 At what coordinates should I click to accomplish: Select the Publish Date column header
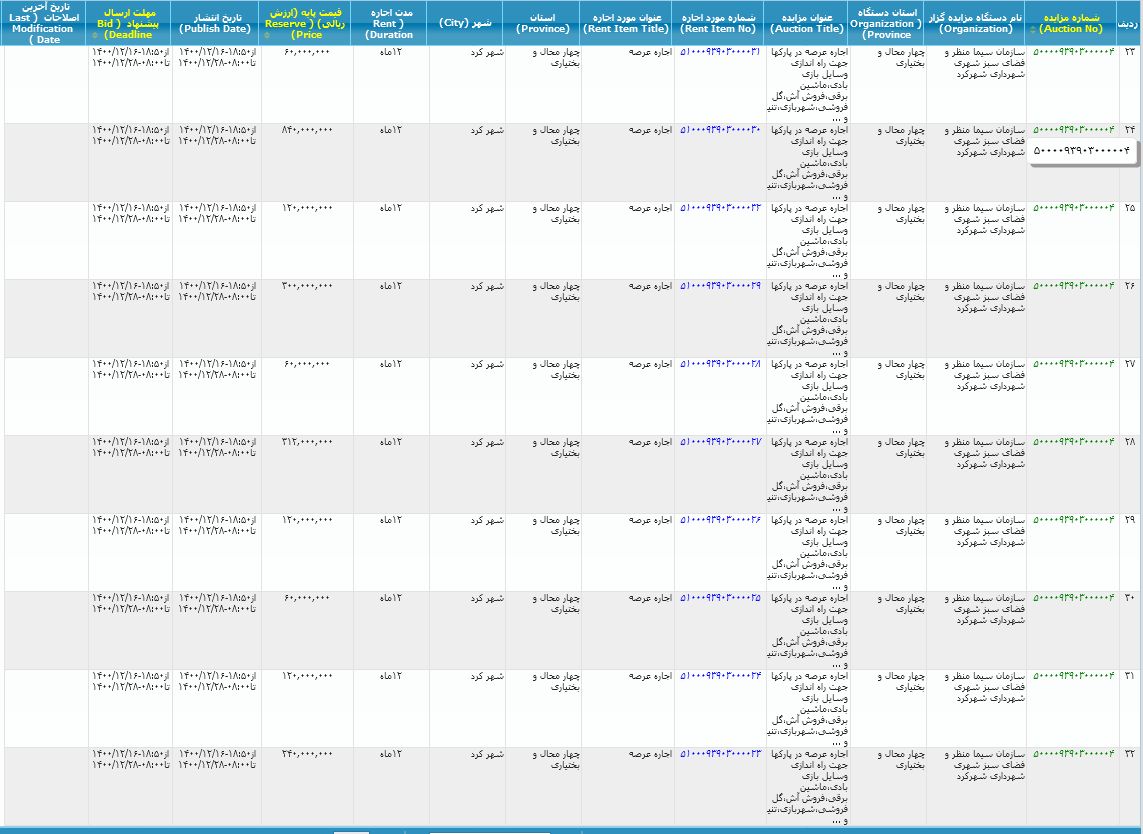pyautogui.click(x=216, y=23)
